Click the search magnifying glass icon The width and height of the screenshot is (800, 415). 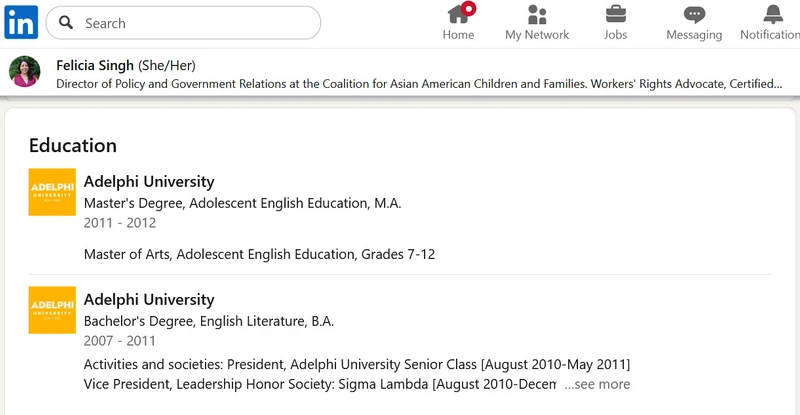tap(66, 22)
